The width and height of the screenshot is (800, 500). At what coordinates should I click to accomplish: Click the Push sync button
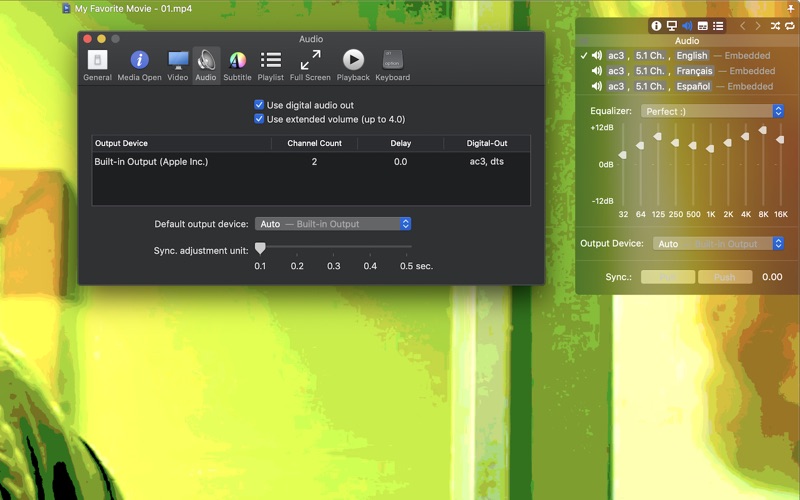[724, 277]
